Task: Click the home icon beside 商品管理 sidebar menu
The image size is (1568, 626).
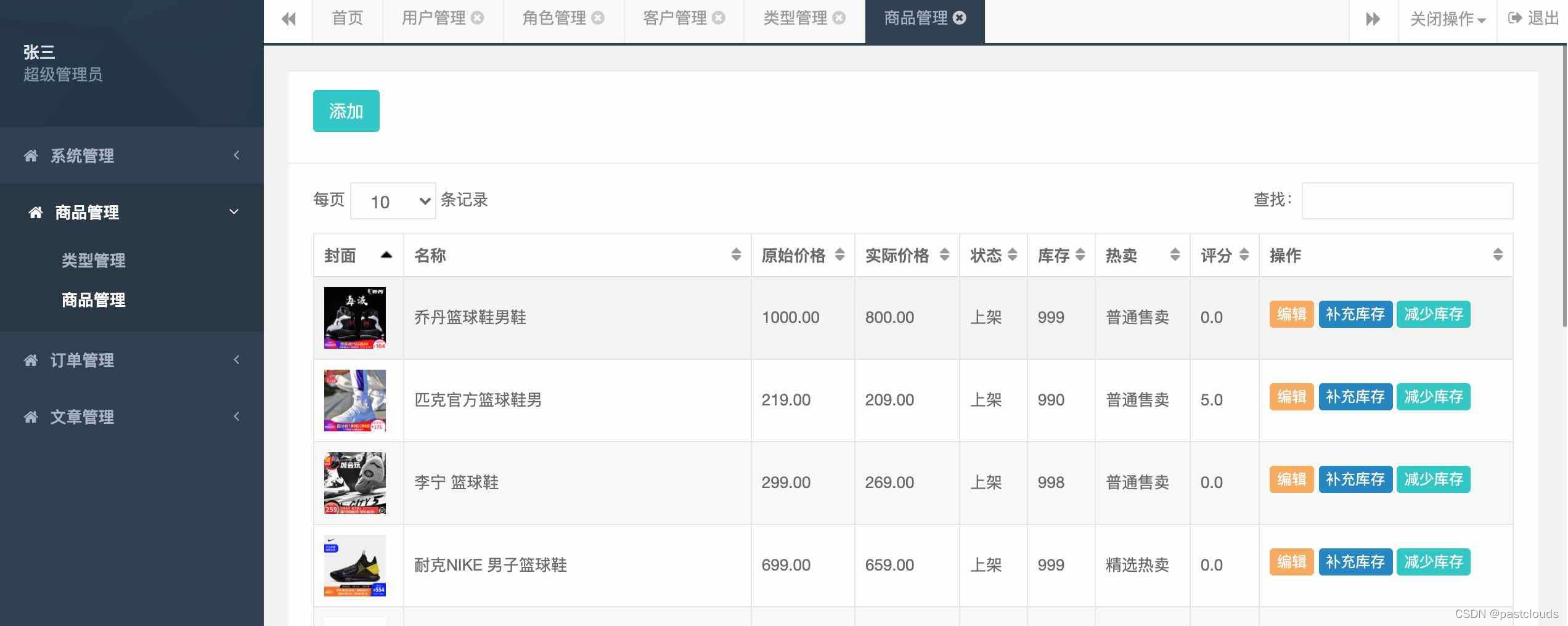Action: 36,213
